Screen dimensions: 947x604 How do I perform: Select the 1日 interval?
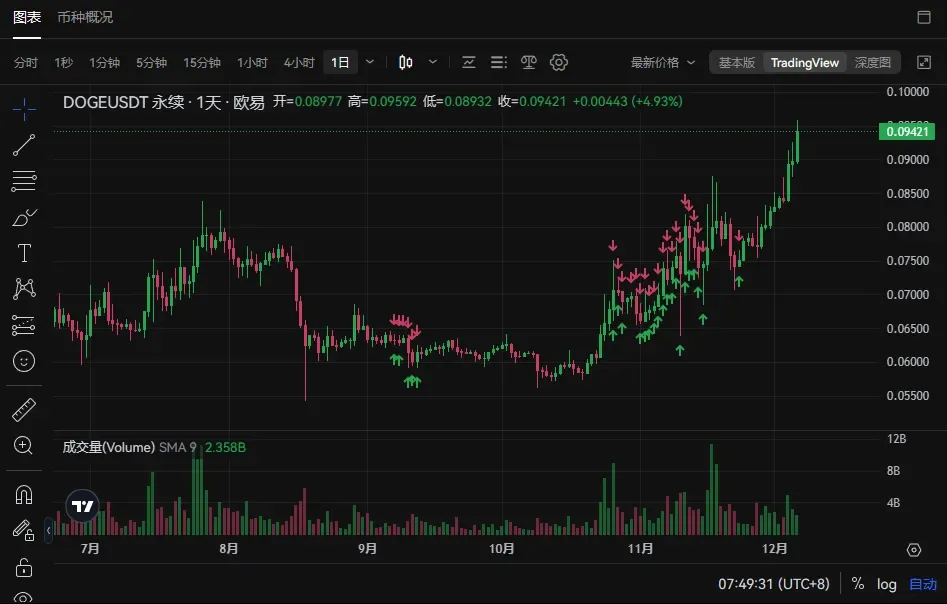tap(340, 62)
